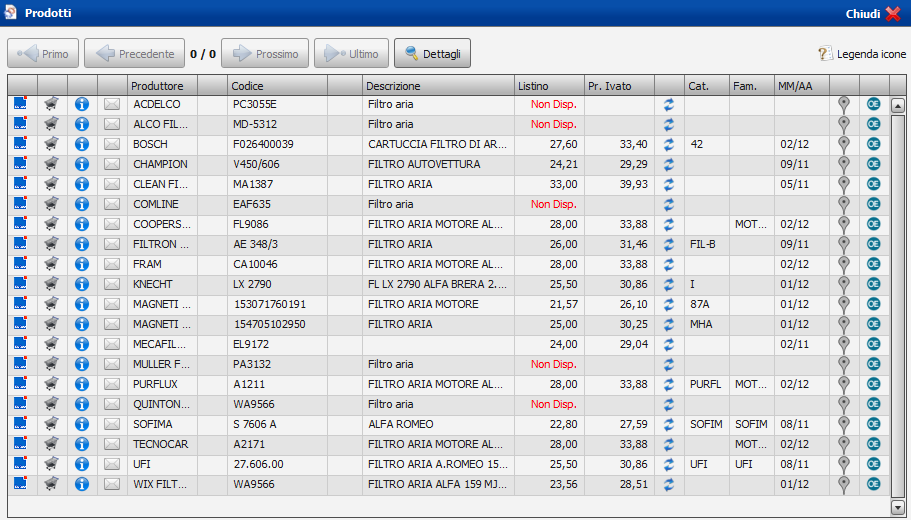Open the info icon on the SOFIMA row
911x520 pixels.
click(82, 424)
